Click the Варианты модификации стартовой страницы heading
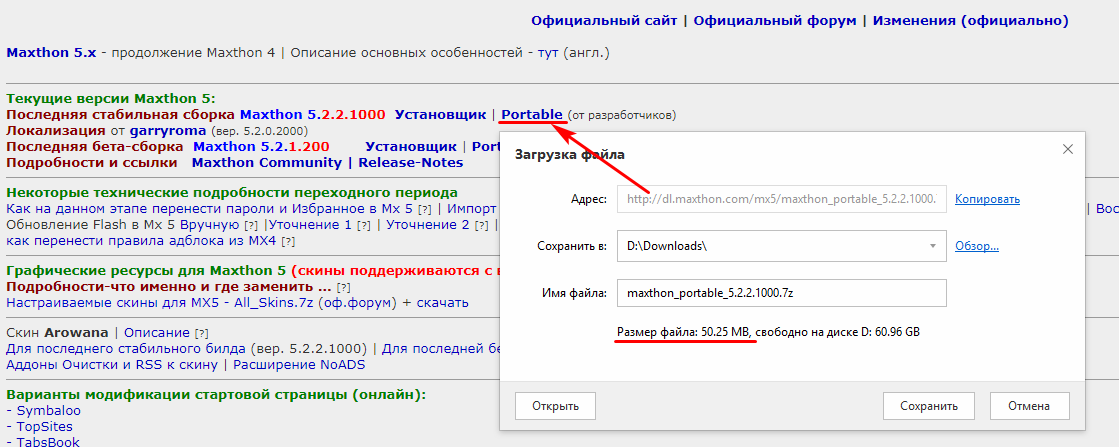 point(216,394)
